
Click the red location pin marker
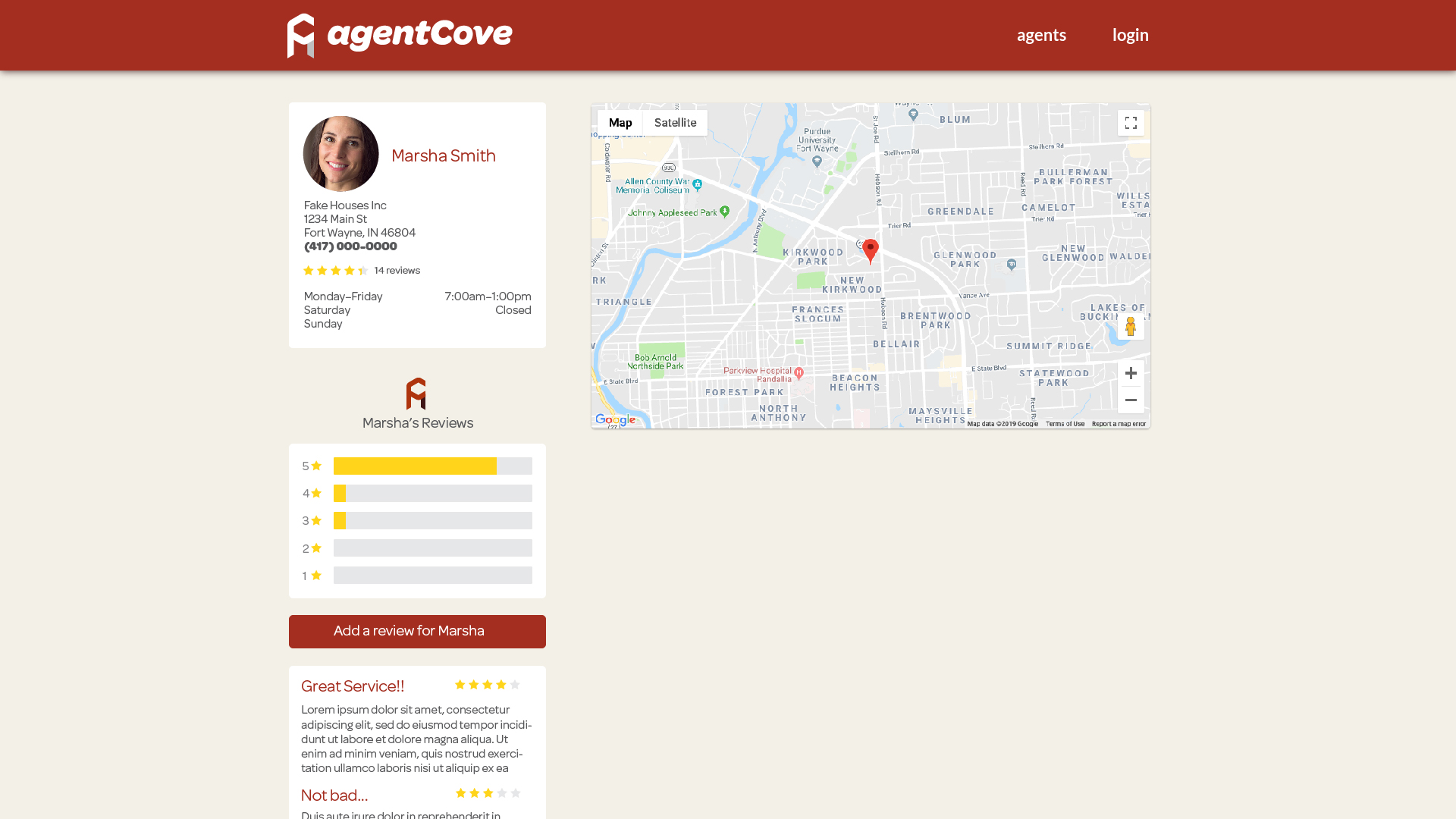tap(871, 249)
